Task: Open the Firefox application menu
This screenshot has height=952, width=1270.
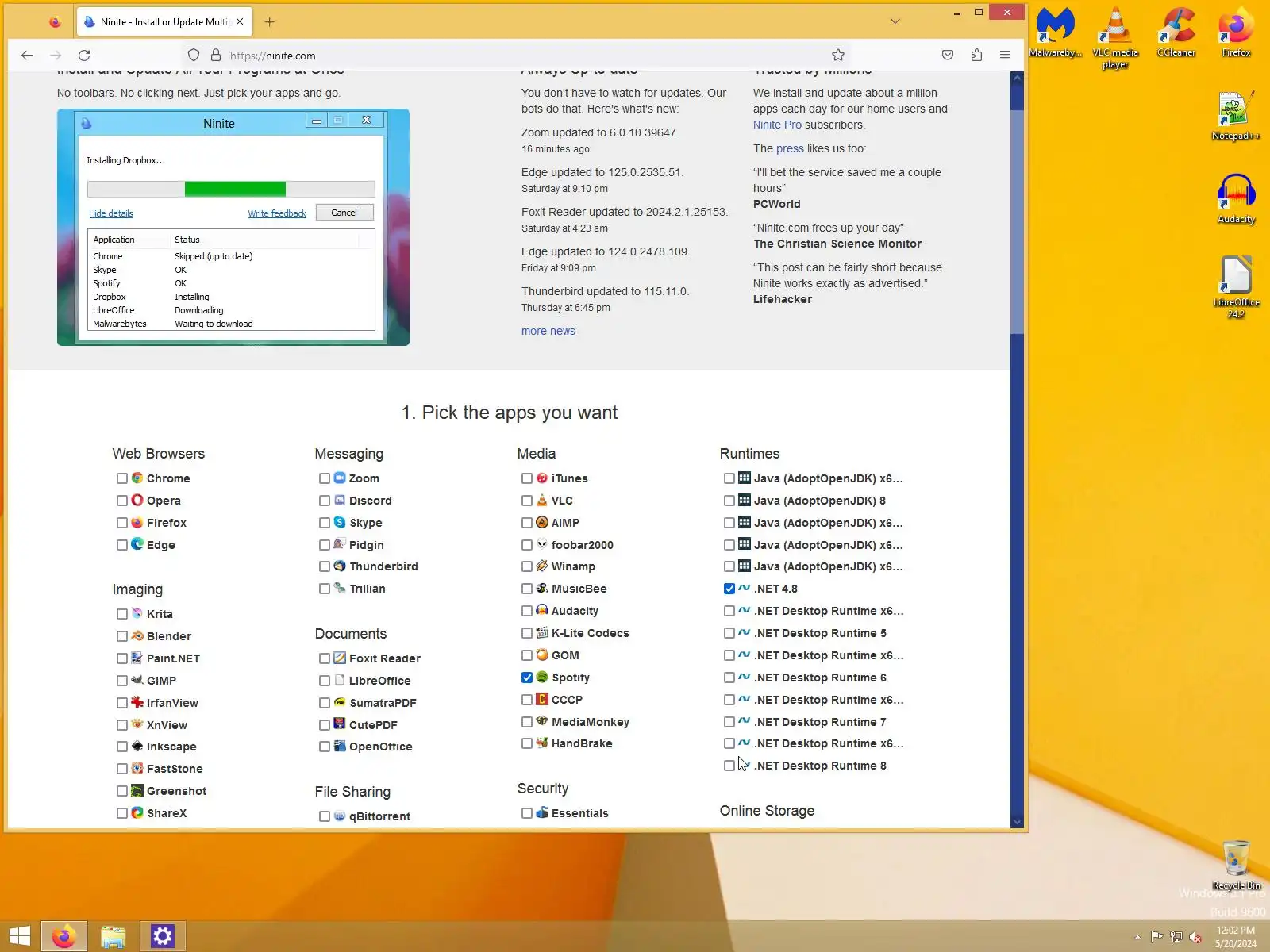Action: tap(1005, 55)
